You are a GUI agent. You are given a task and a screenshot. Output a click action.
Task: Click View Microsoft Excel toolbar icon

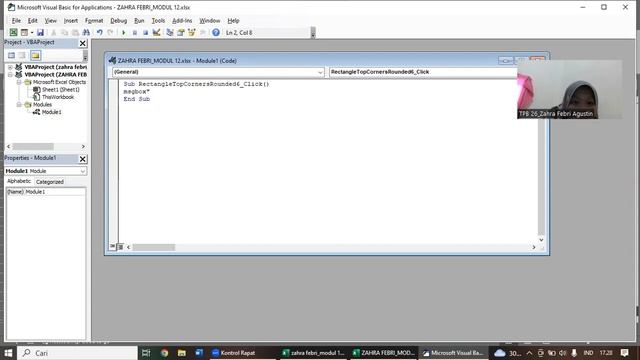[13, 32]
